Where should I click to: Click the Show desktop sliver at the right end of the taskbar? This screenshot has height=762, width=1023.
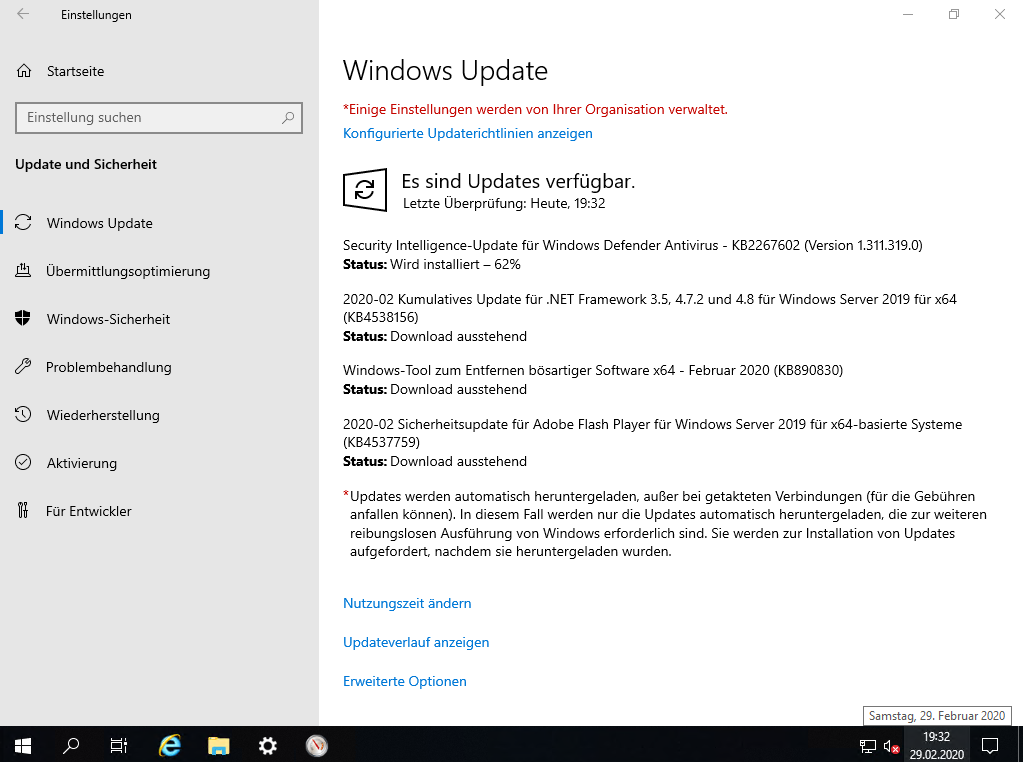[1020, 745]
